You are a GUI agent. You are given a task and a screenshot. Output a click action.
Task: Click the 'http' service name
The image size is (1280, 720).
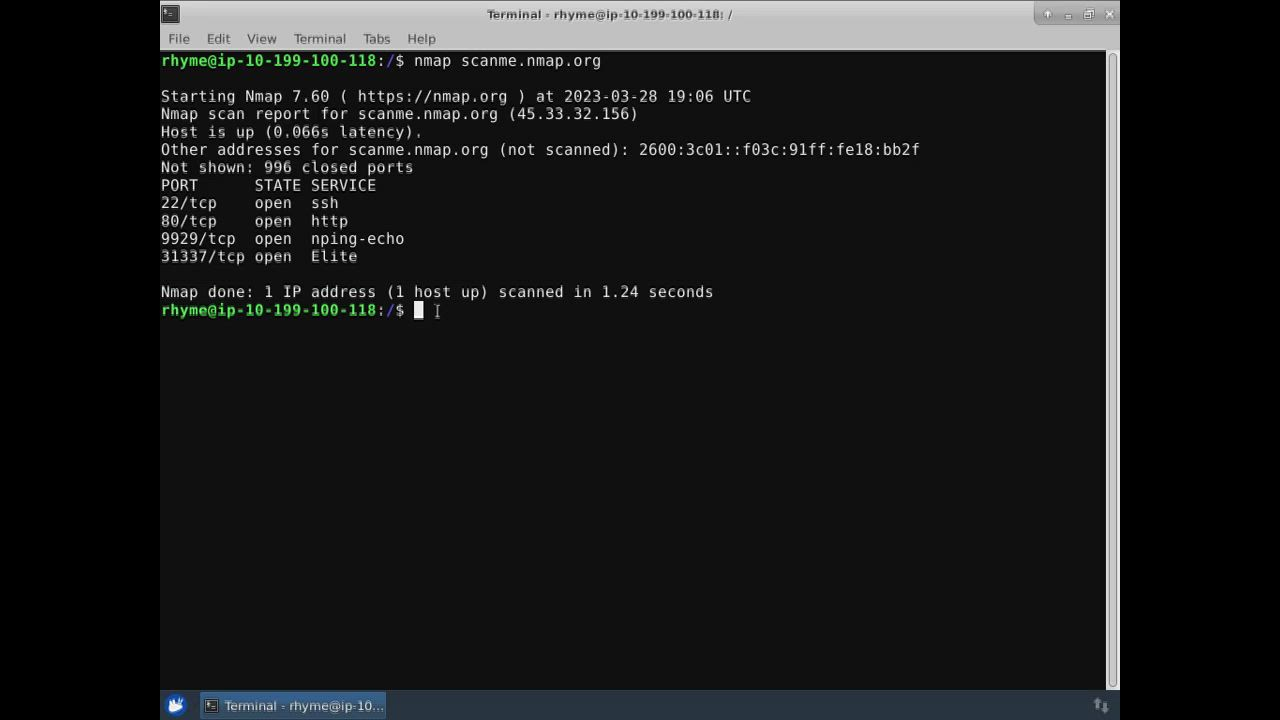point(329,221)
